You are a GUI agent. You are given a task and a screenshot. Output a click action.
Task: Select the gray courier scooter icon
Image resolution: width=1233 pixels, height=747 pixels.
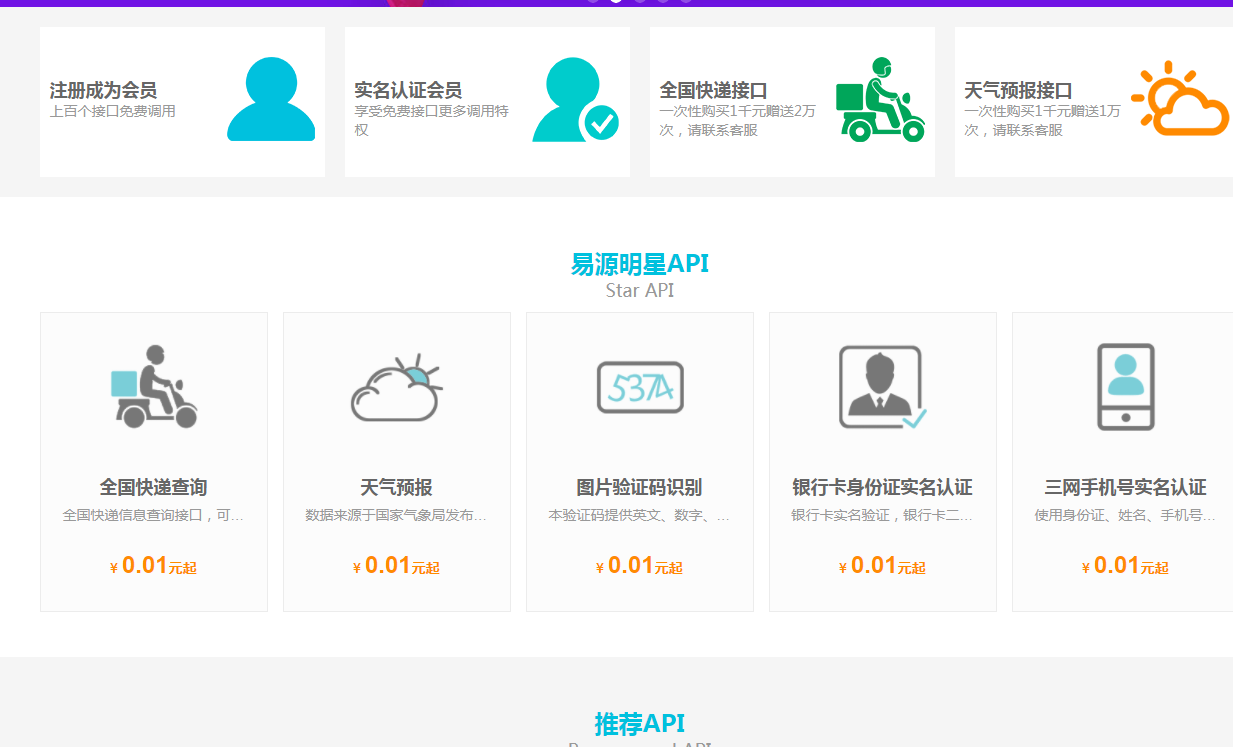click(x=154, y=387)
